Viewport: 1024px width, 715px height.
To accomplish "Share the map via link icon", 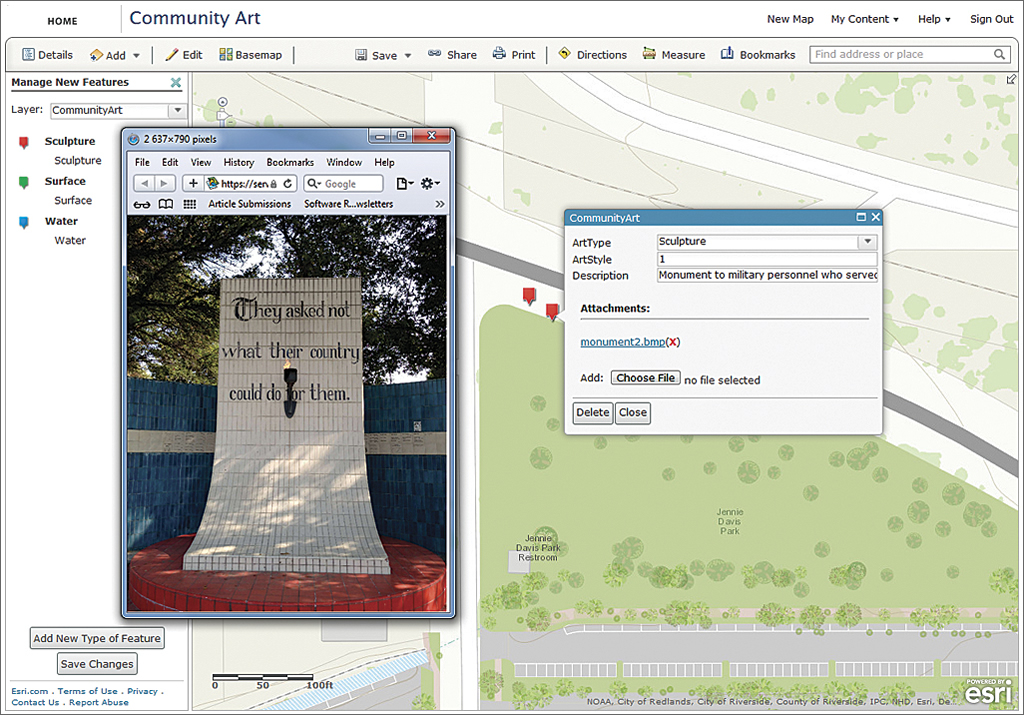I will (x=434, y=54).
